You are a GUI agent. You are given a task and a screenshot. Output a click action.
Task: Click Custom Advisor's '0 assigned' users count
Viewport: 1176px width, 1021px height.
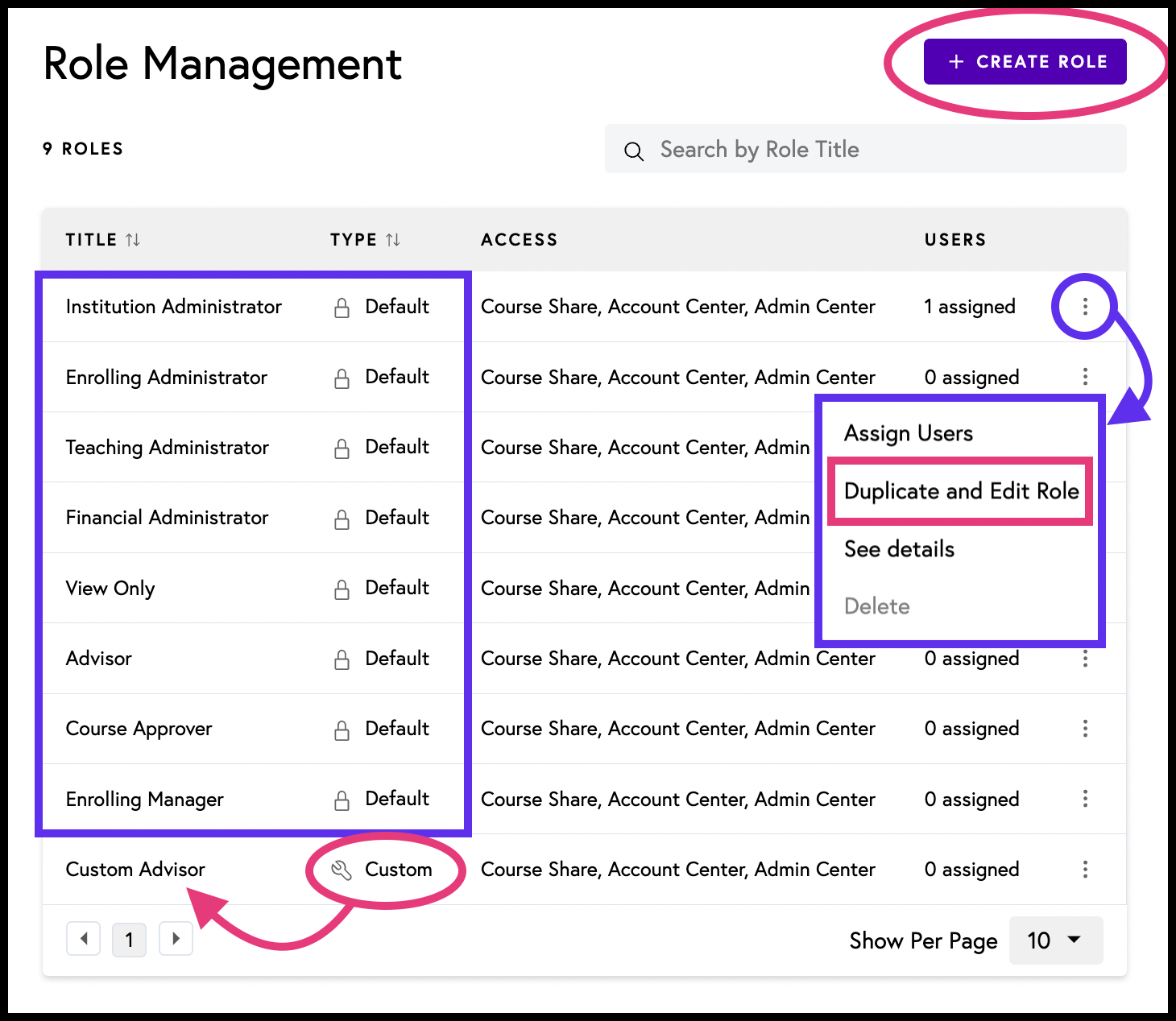(x=972, y=870)
